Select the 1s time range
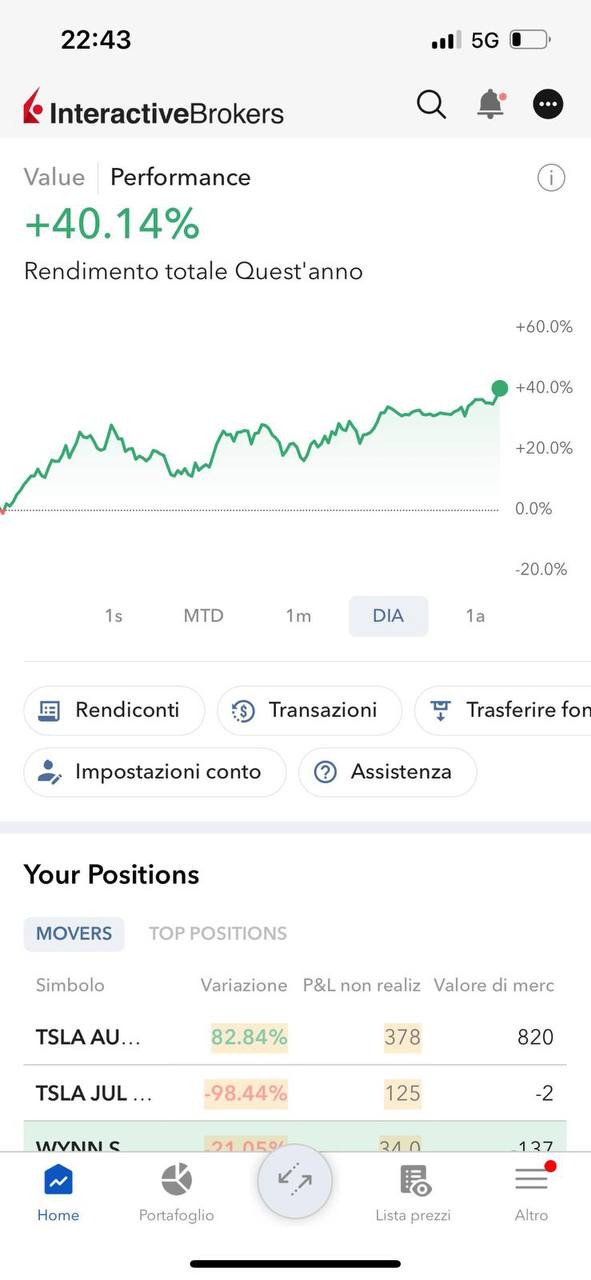 pyautogui.click(x=113, y=616)
